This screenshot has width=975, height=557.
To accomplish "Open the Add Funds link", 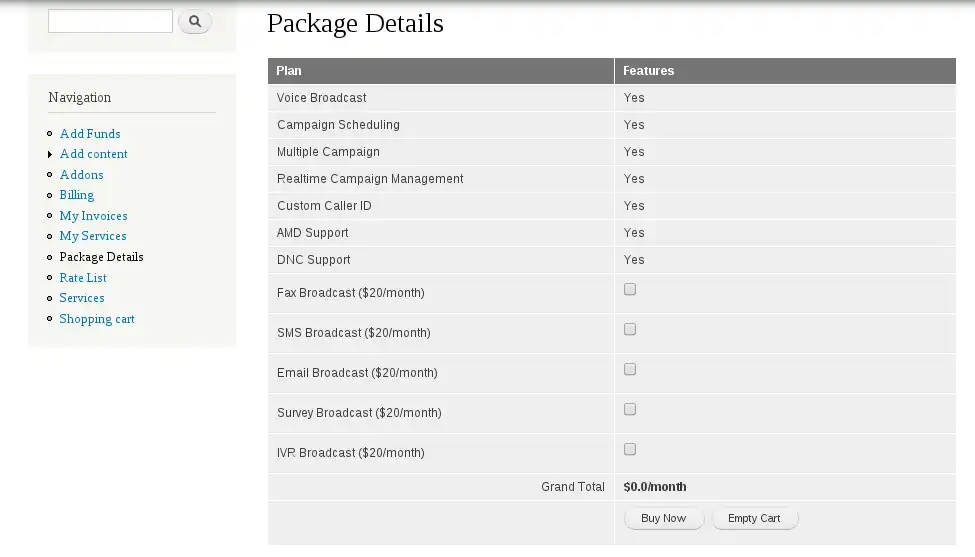I will click(x=90, y=134).
